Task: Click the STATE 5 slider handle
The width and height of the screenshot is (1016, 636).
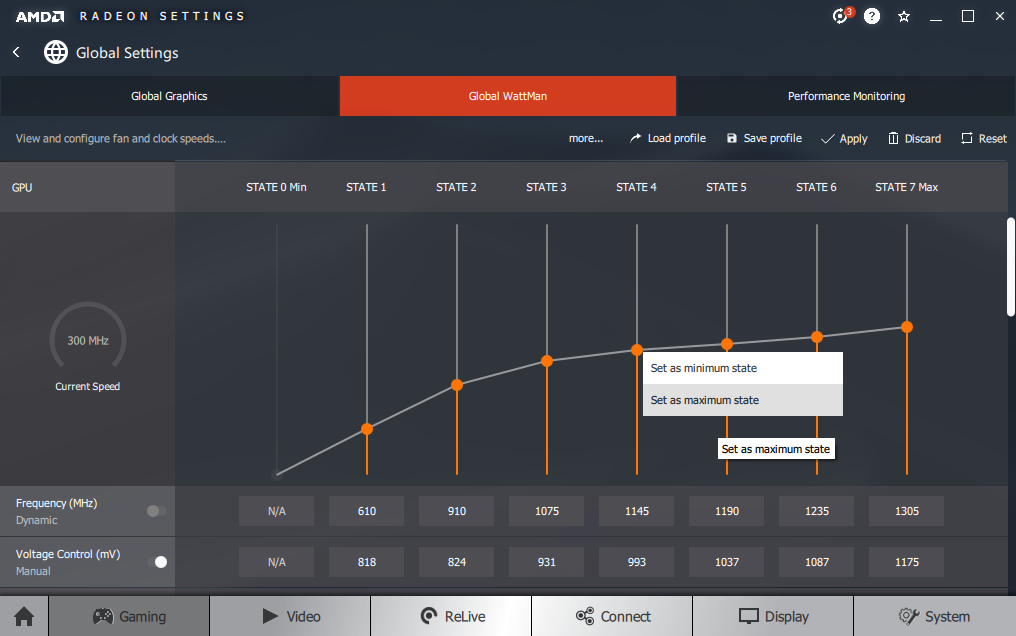Action: pos(727,344)
